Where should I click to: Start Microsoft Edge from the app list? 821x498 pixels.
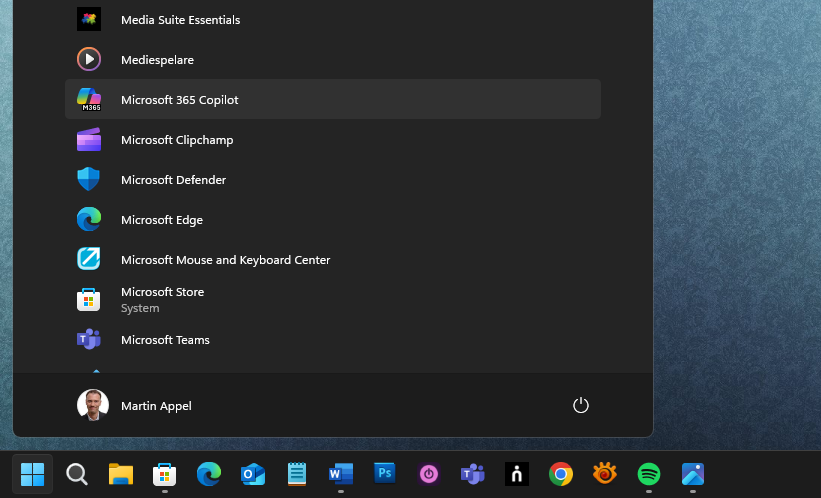tap(161, 220)
